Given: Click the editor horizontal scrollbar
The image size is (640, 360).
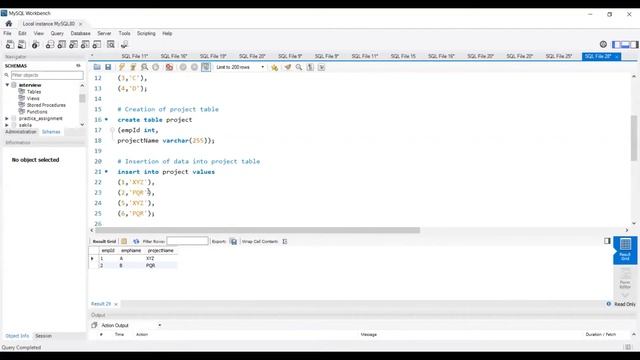Looking at the screenshot, I should pos(257,230).
